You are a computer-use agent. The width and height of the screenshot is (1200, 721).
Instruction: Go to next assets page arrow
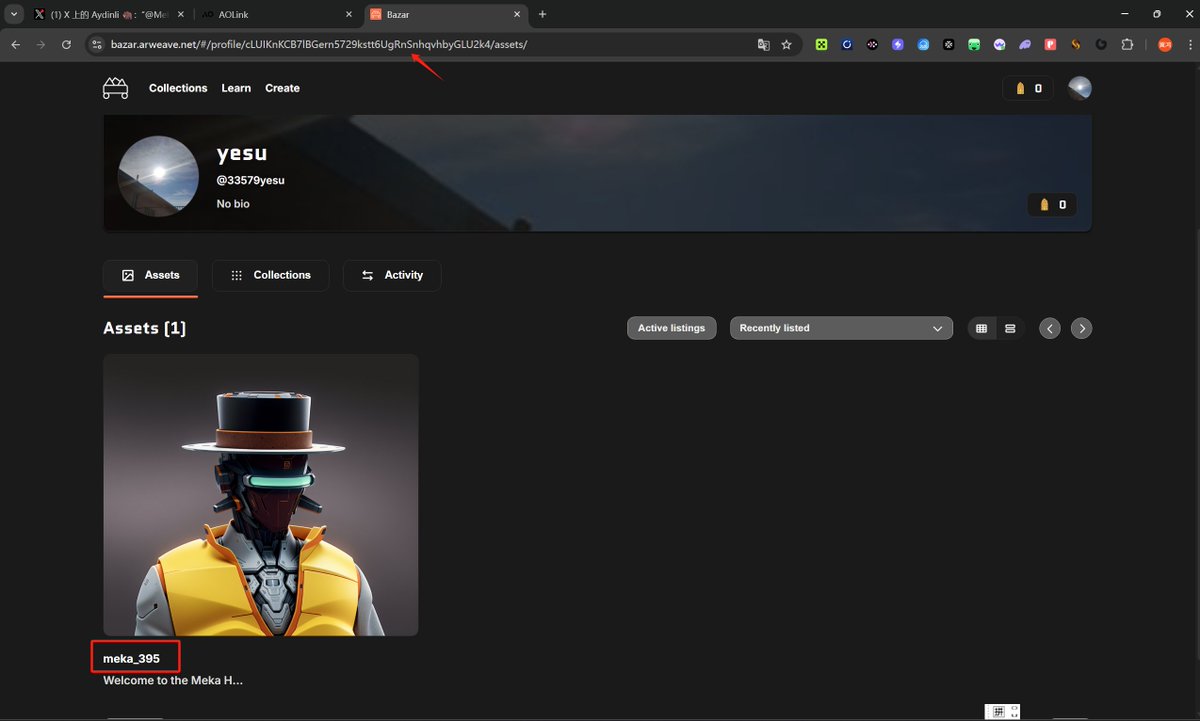(1081, 328)
